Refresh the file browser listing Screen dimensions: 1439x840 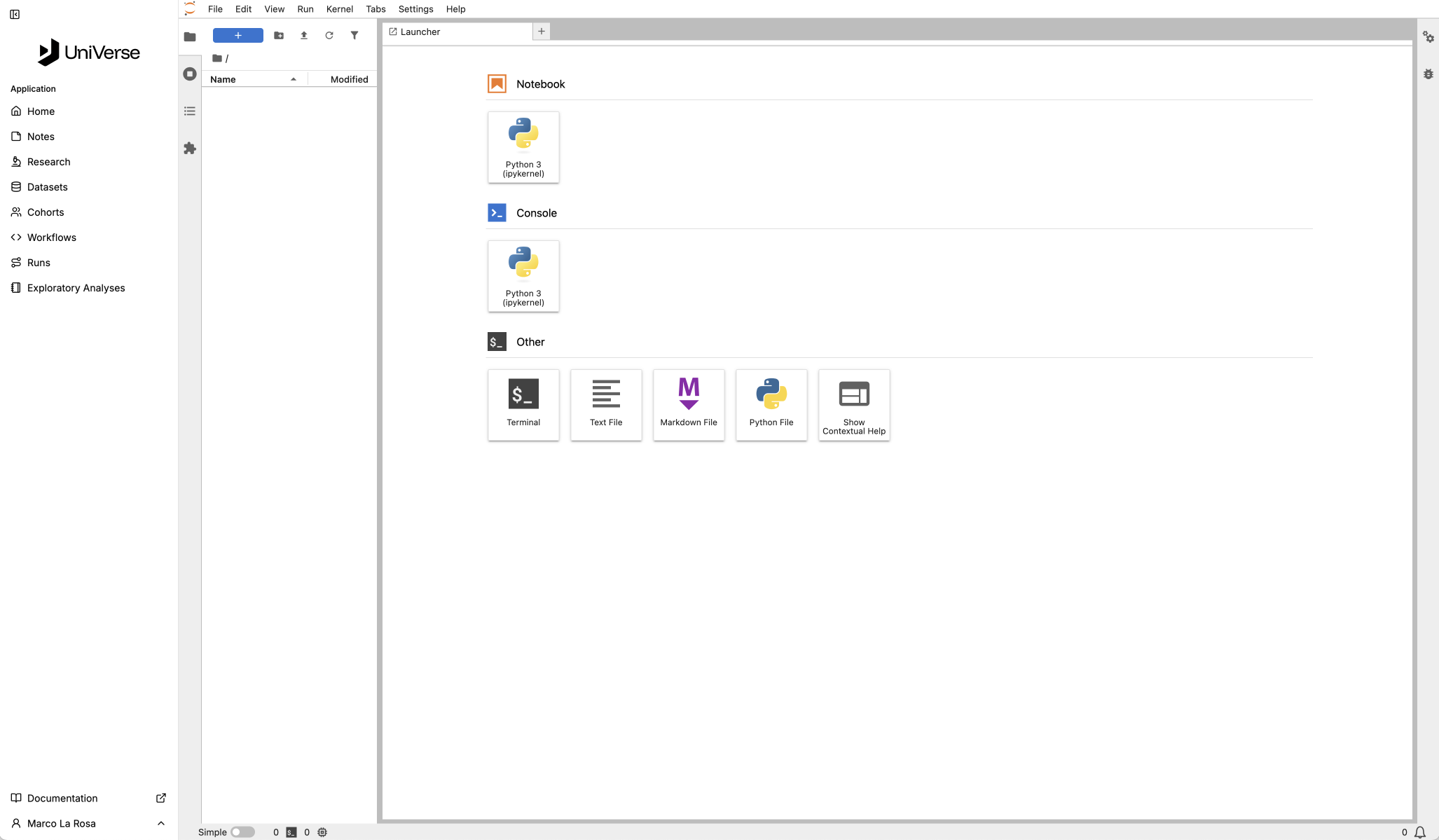(x=329, y=36)
